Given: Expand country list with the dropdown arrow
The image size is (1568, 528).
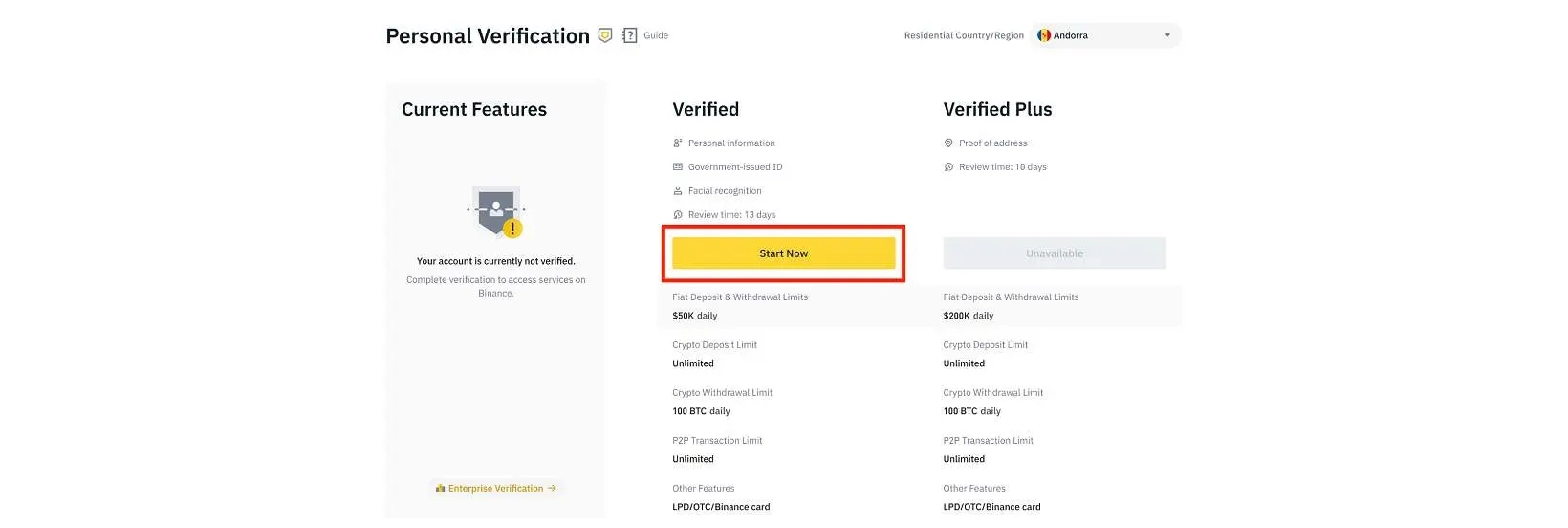Looking at the screenshot, I should pos(1167,35).
